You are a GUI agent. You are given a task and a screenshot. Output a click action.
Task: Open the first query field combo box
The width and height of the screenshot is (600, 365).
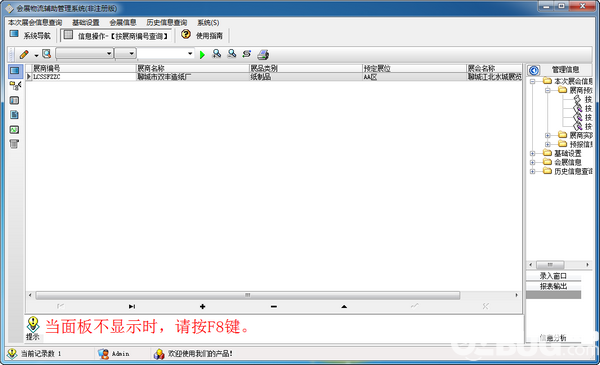pyautogui.click(x=85, y=54)
